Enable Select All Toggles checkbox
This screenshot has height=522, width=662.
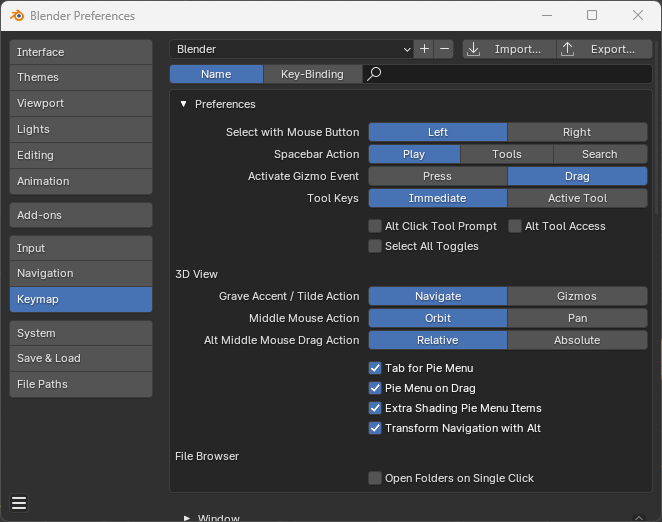375,246
